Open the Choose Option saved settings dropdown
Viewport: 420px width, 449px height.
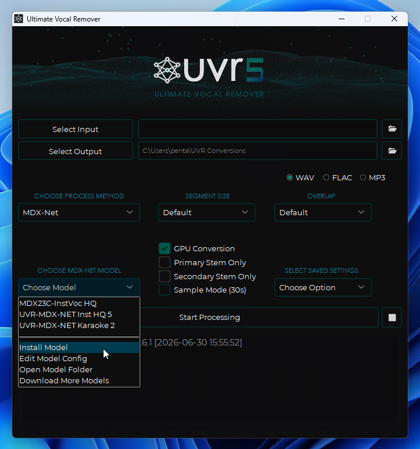pyautogui.click(x=323, y=287)
